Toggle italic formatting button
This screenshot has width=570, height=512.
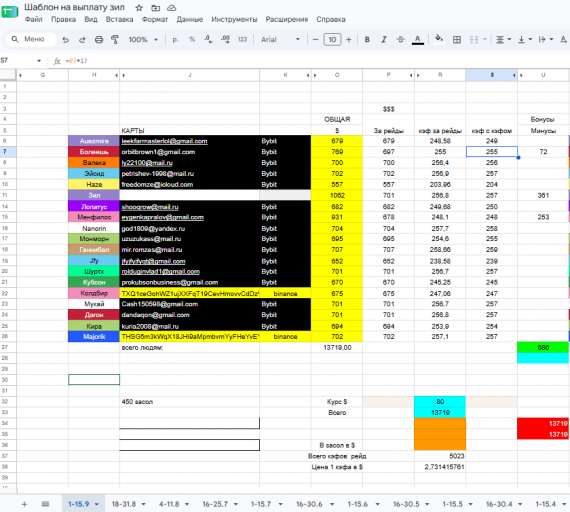click(x=384, y=40)
